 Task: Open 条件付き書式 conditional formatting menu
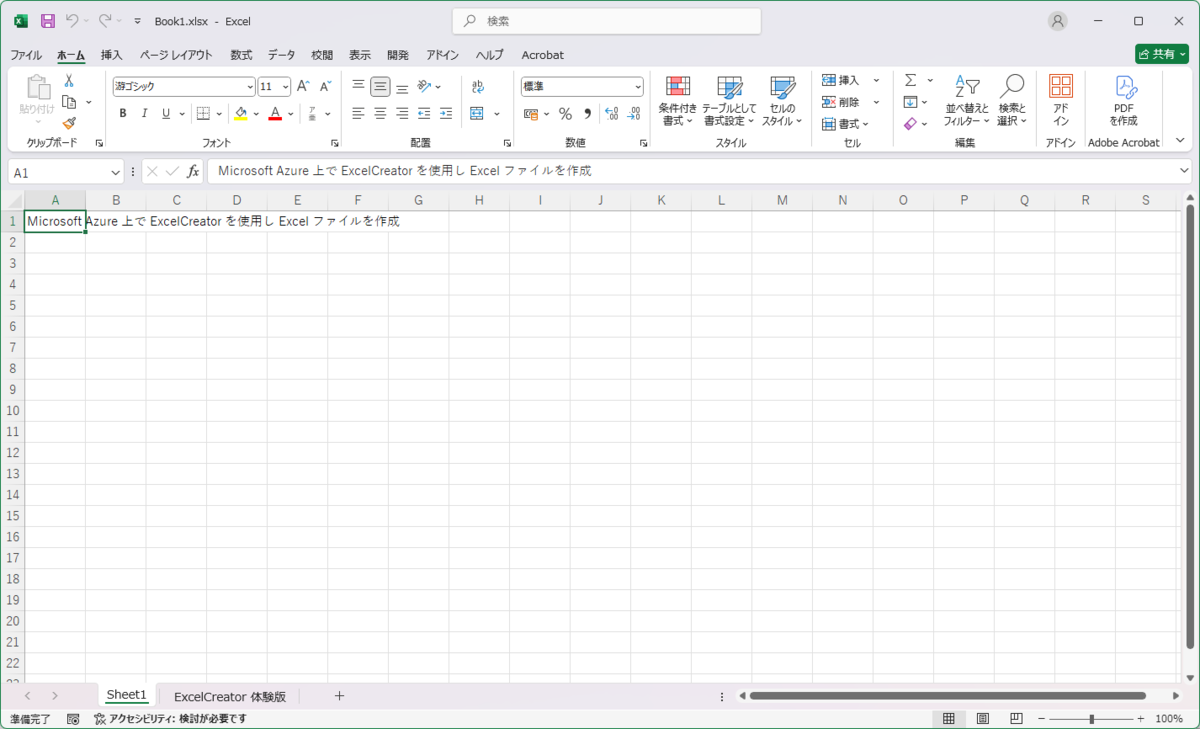coord(677,100)
